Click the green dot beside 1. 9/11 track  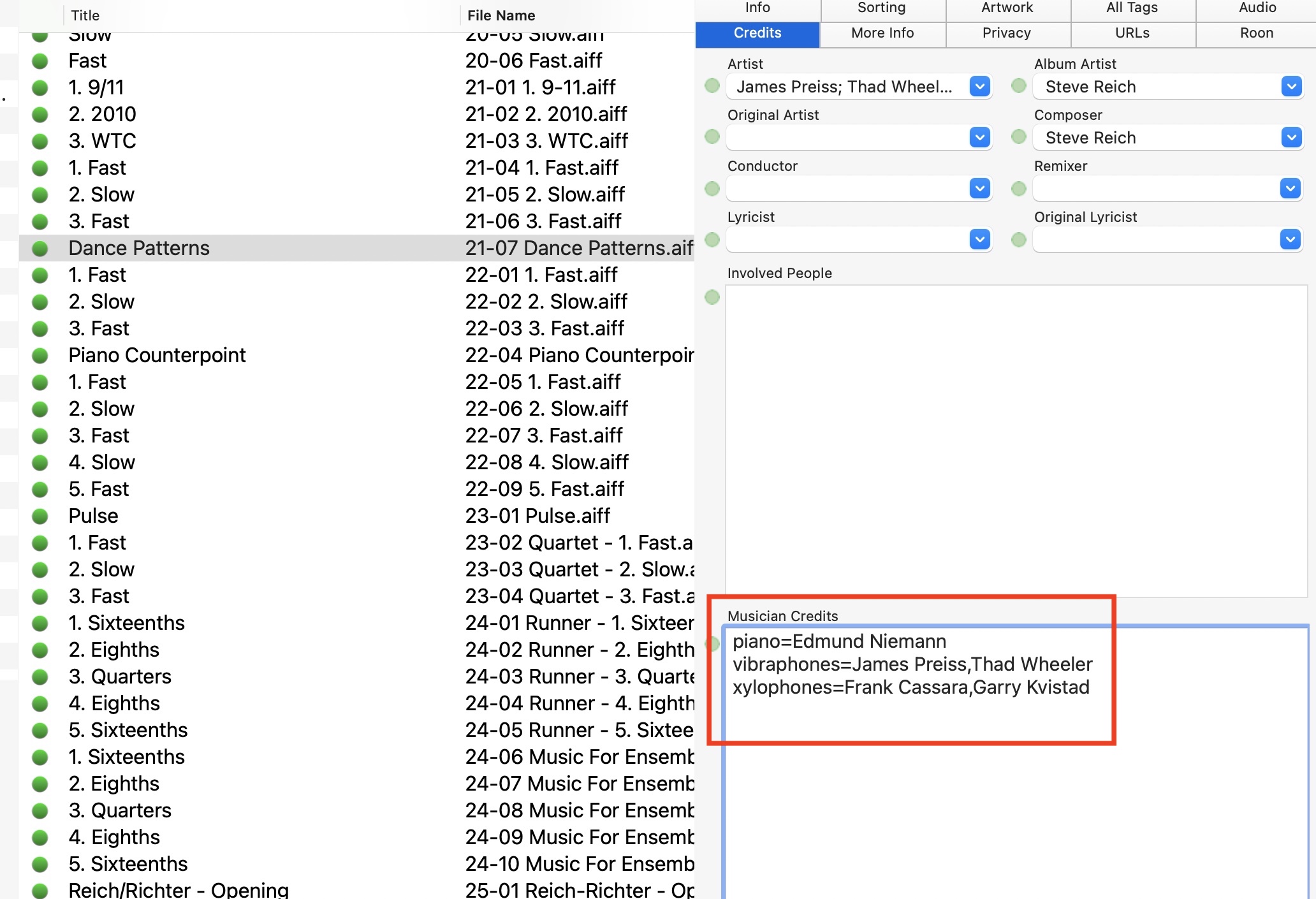(40, 88)
